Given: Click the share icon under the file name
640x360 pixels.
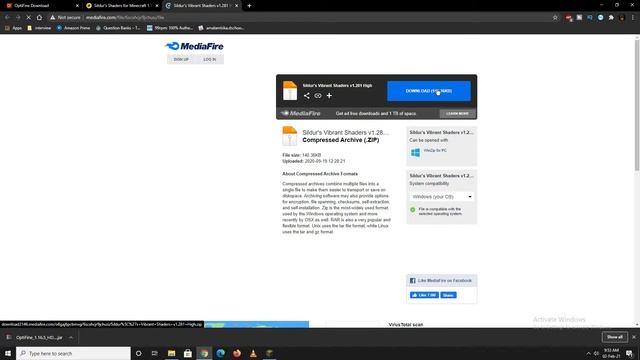Looking at the screenshot, I should point(307,96).
